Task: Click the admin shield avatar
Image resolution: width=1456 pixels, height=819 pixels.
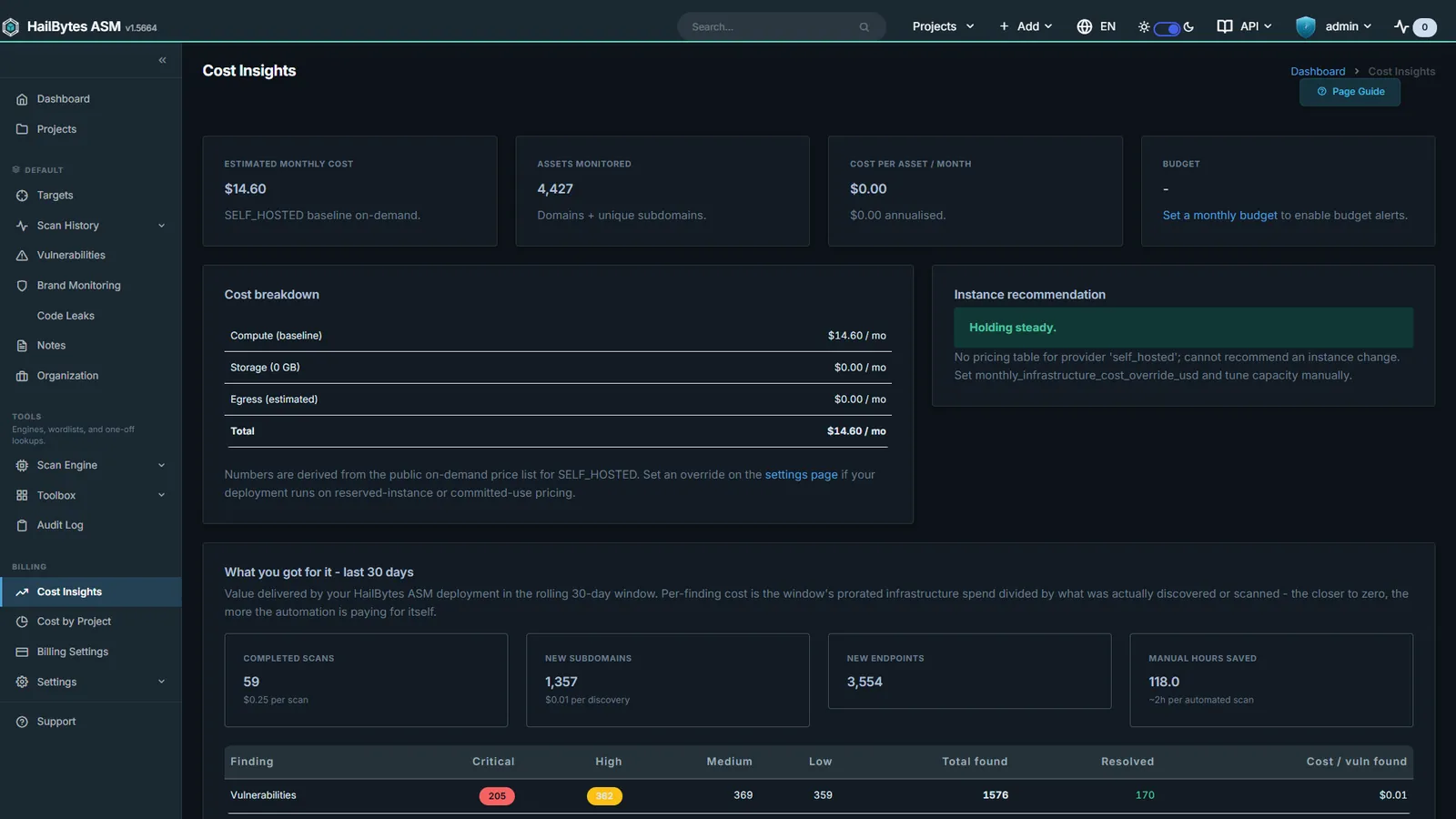Action: click(x=1306, y=26)
